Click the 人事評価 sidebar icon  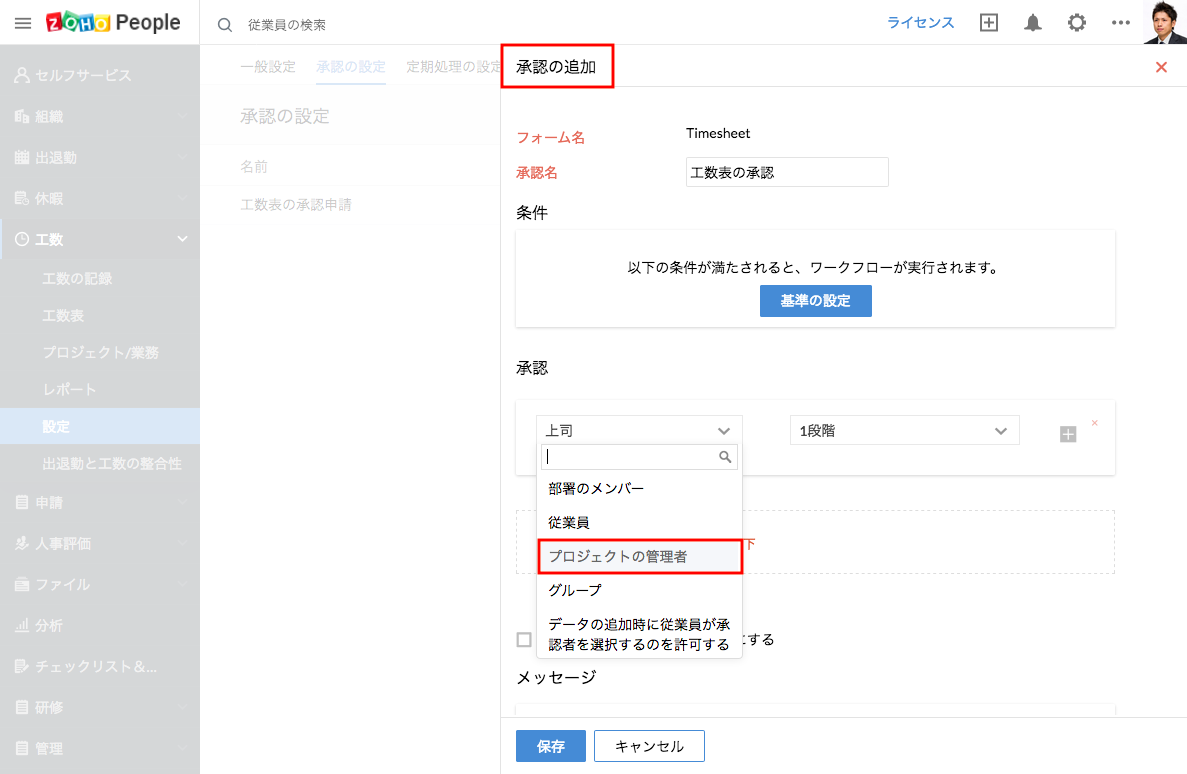point(22,543)
